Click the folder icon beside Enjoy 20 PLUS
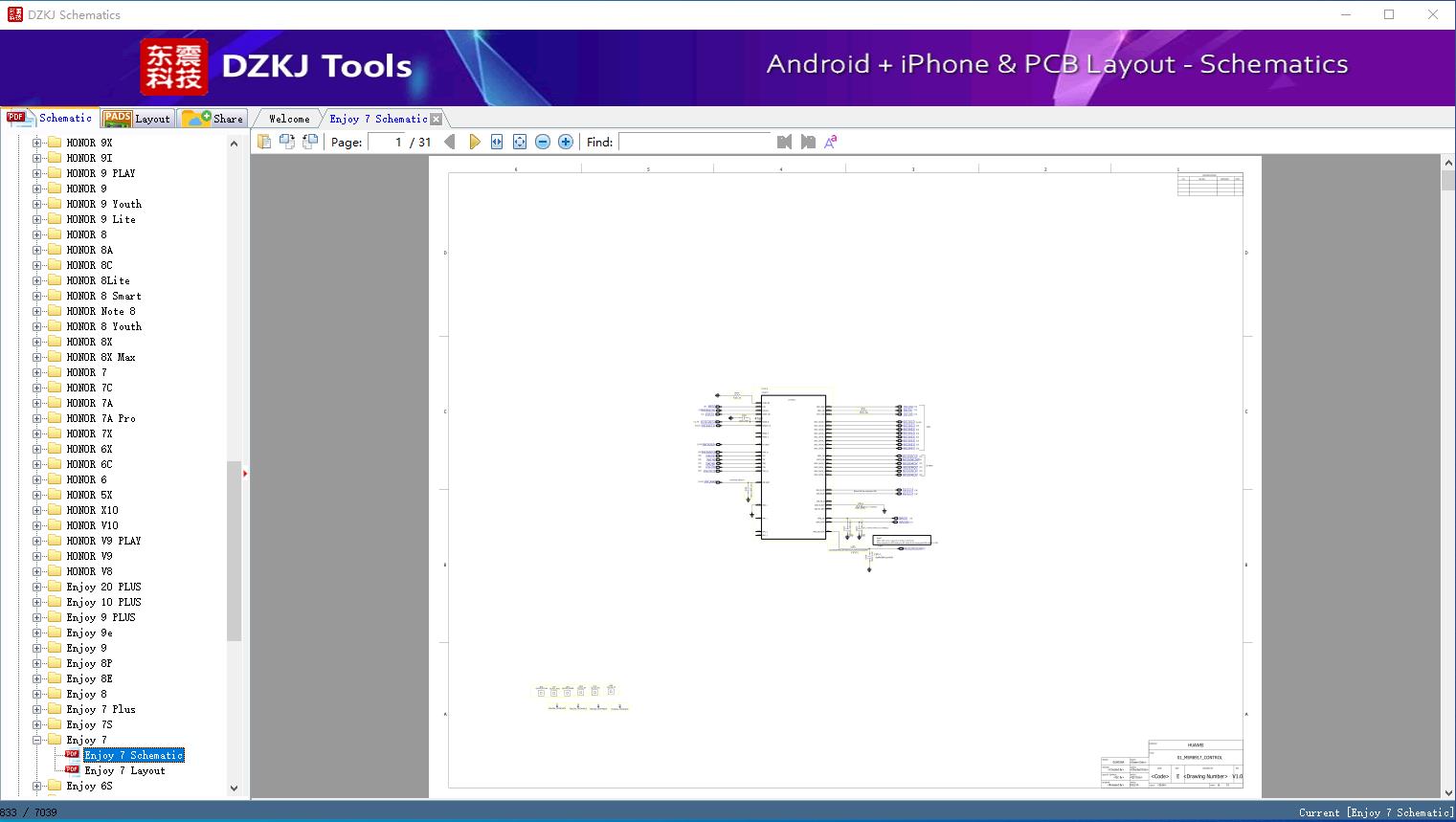The image size is (1456, 822). [55, 587]
